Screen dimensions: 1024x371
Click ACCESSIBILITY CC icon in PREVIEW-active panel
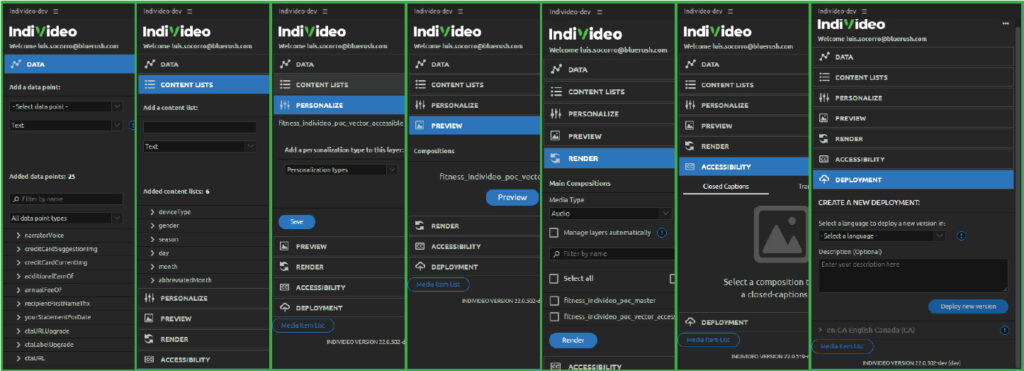420,247
